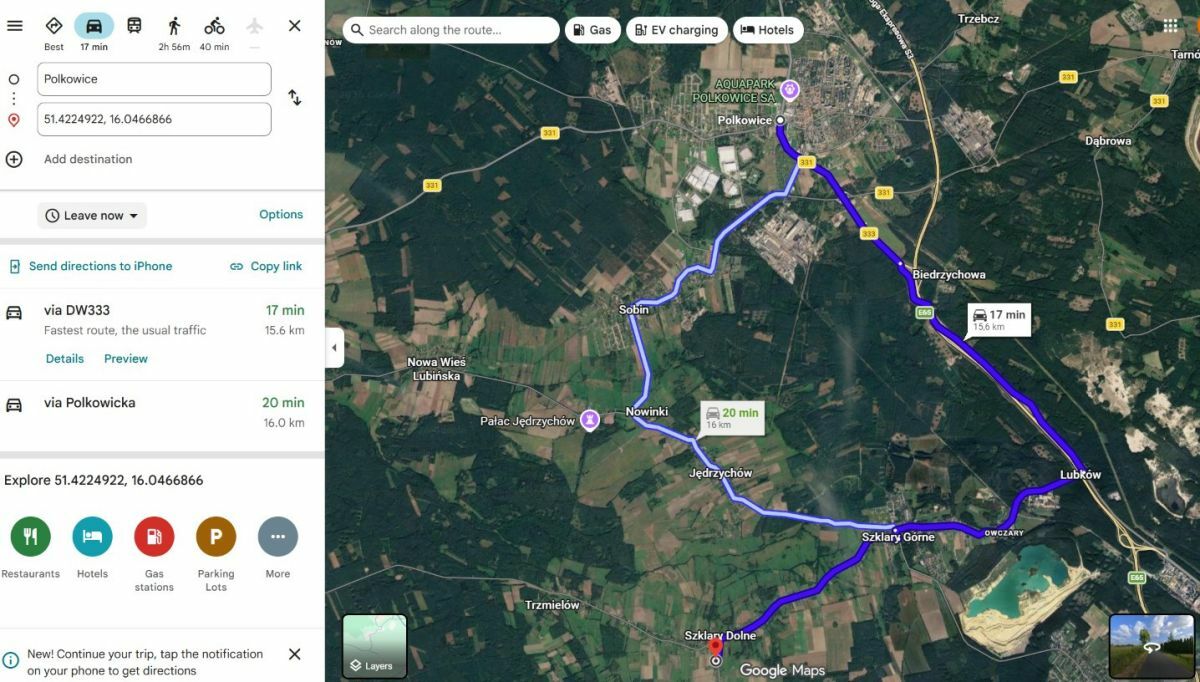The height and width of the screenshot is (682, 1200).
Task: Select Cycling mode showing 40 min
Action: click(214, 32)
